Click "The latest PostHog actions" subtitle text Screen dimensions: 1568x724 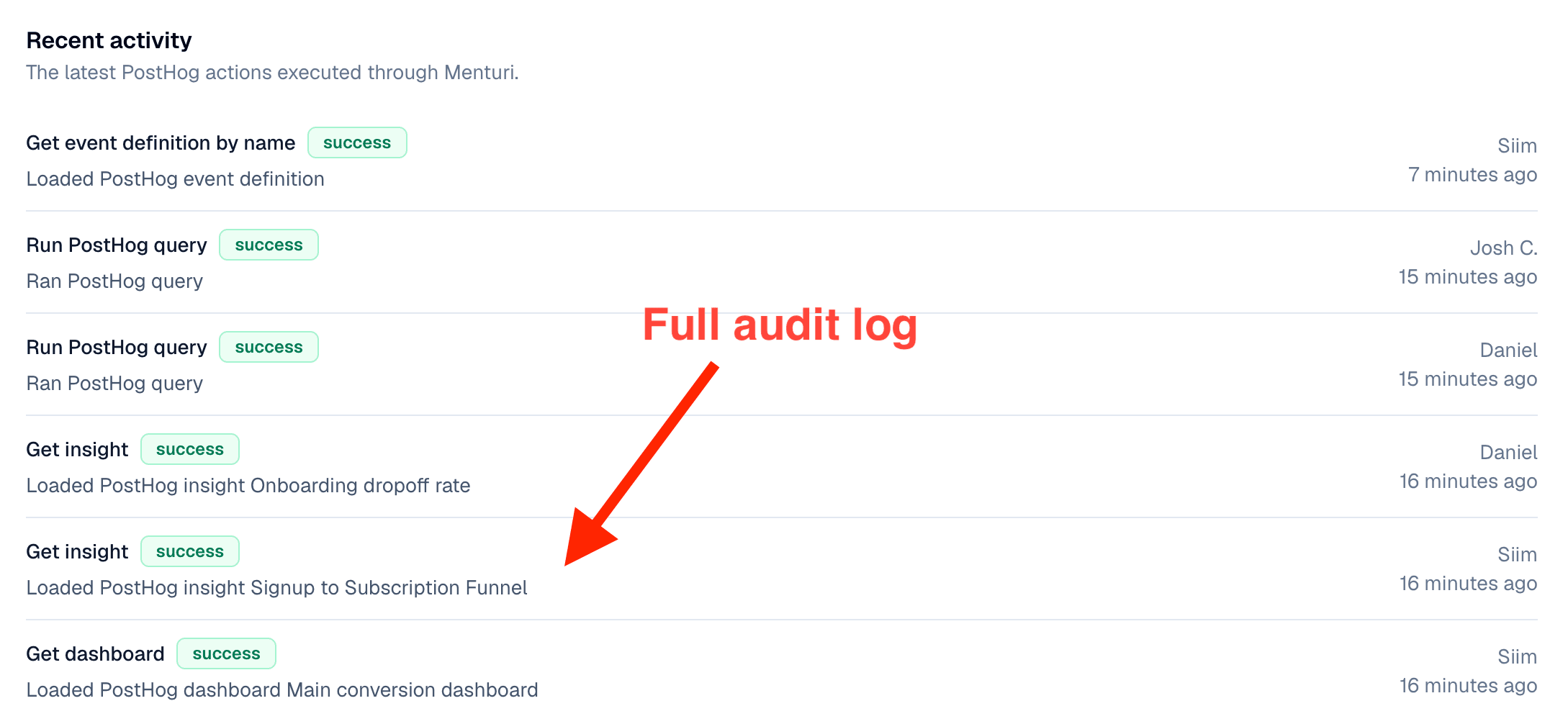tap(272, 73)
